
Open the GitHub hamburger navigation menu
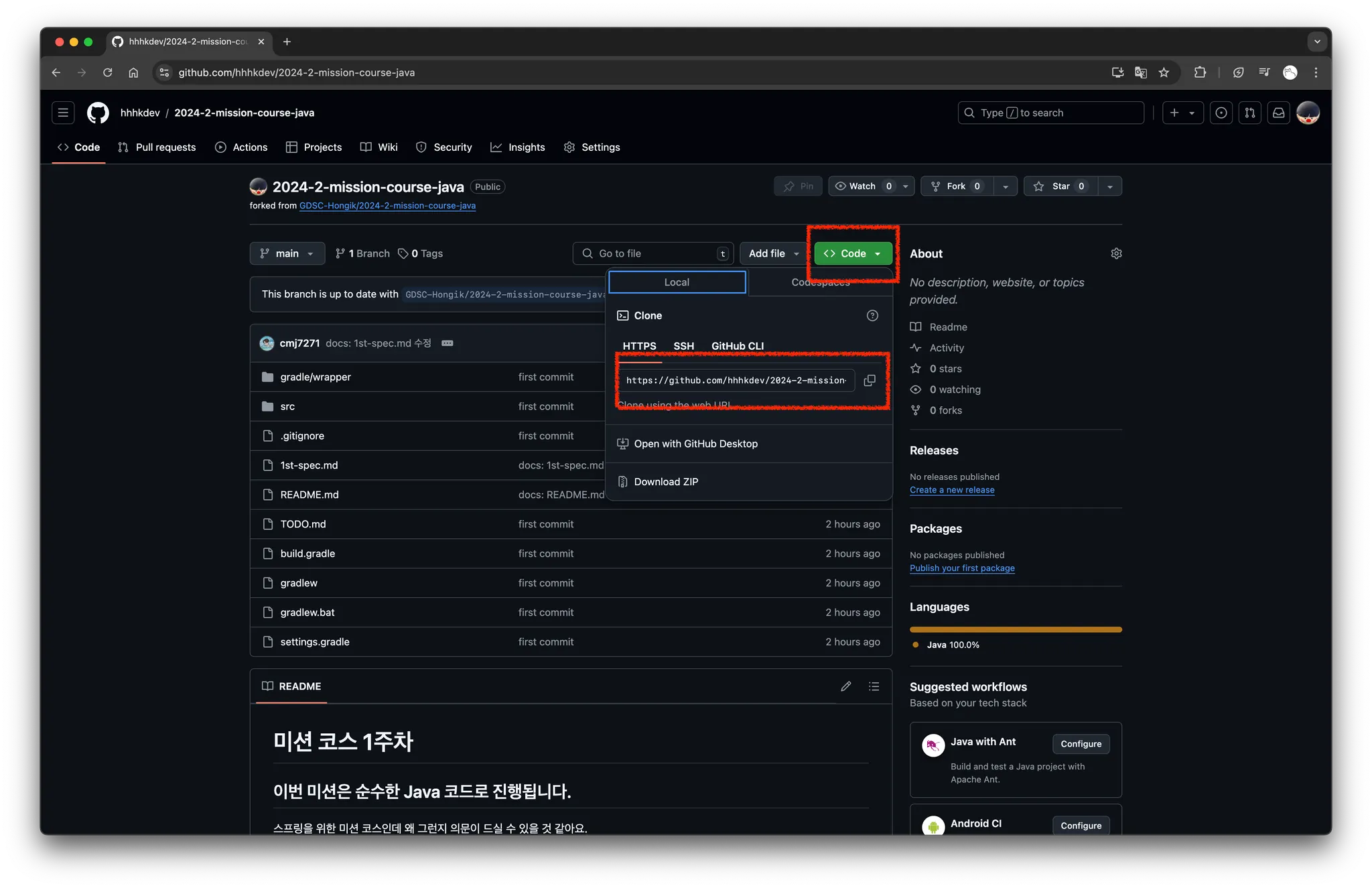coord(63,113)
